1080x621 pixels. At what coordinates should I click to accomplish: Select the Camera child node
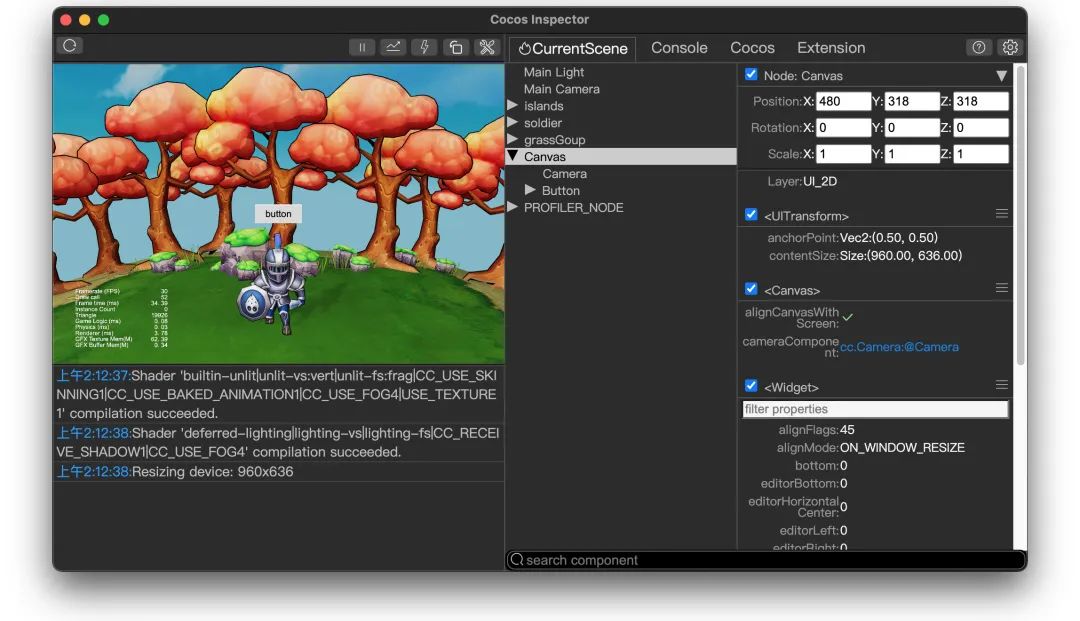point(564,173)
